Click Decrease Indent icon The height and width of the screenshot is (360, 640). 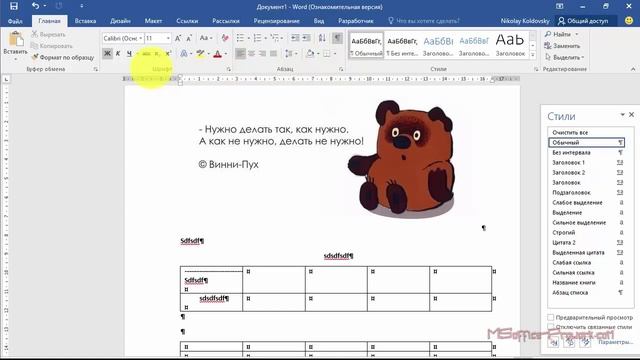295,38
